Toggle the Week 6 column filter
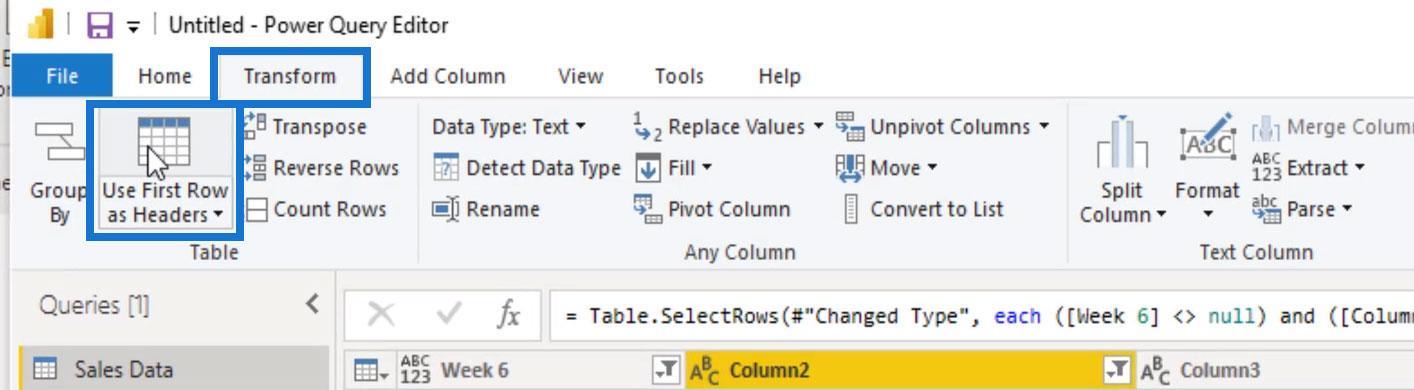This screenshot has height=390, width=1414. click(x=666, y=370)
